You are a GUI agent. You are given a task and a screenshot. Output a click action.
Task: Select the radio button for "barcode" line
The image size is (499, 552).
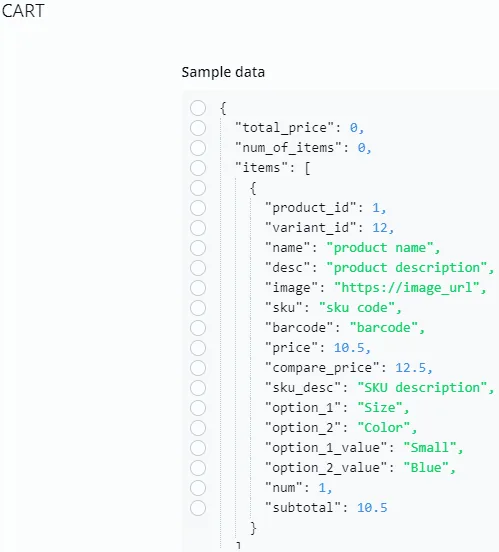198,328
